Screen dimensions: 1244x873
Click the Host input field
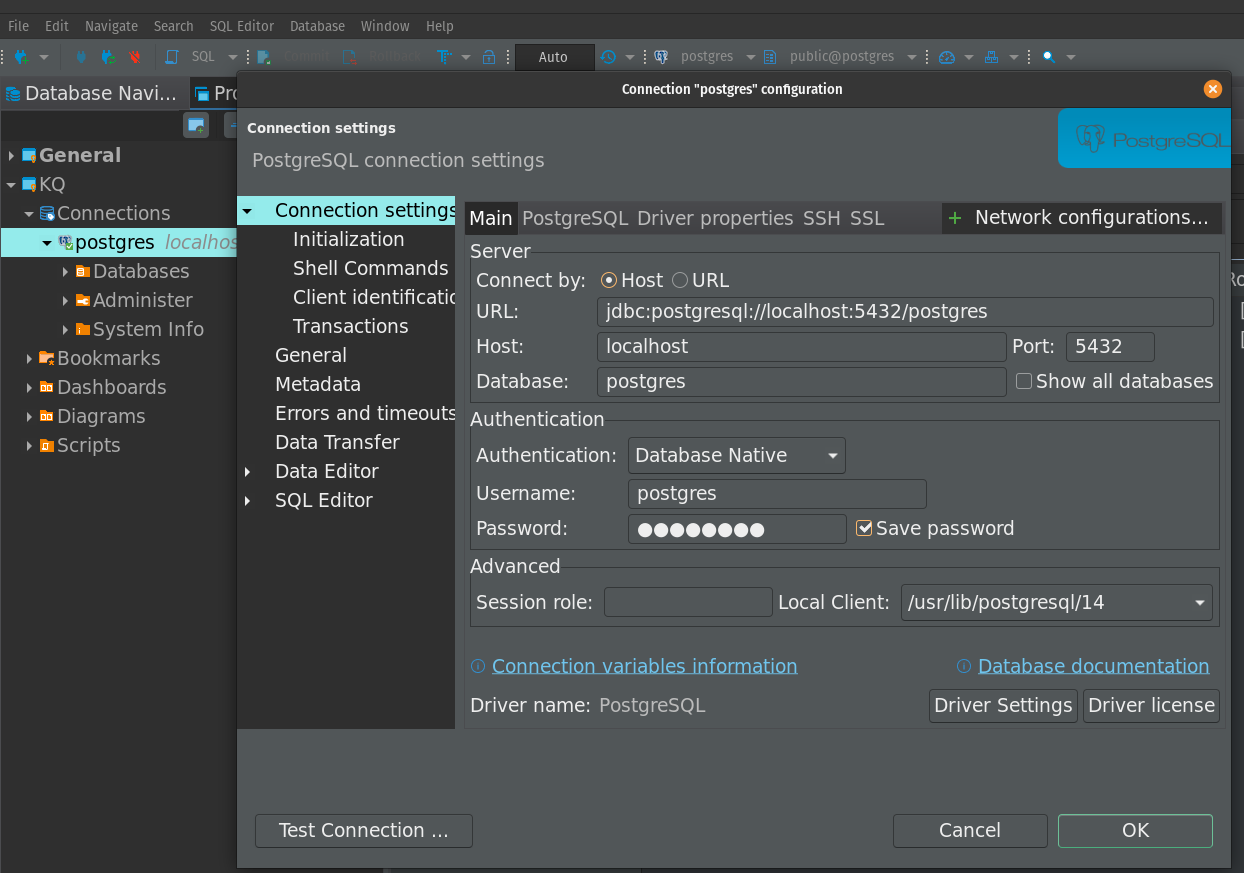click(802, 347)
